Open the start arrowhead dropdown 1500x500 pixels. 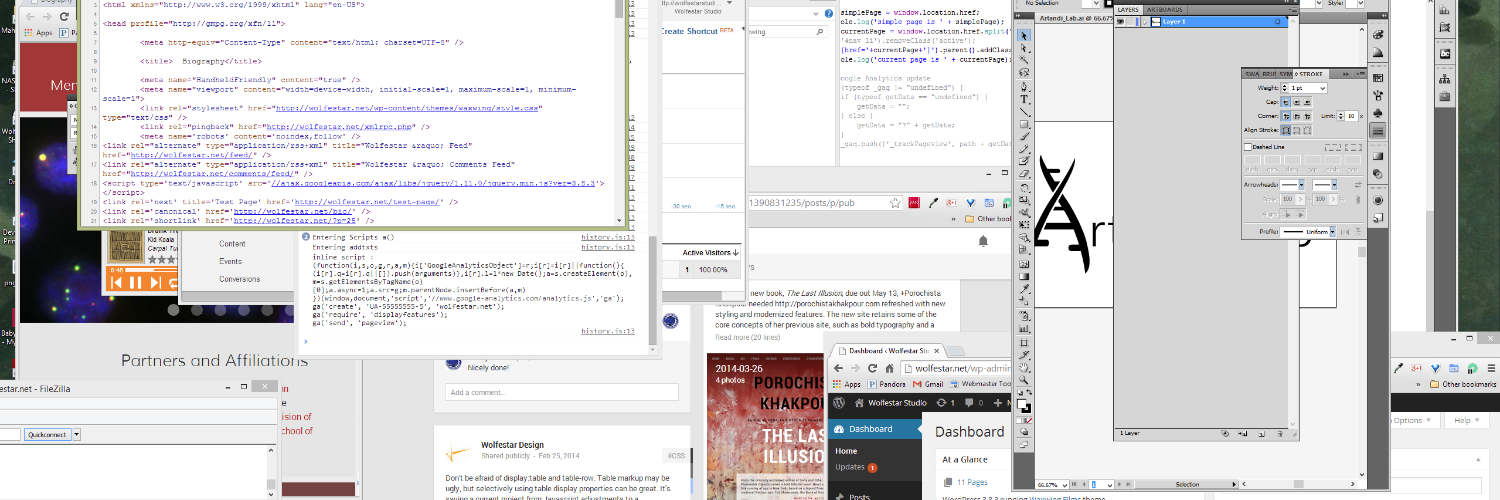[x=1301, y=184]
